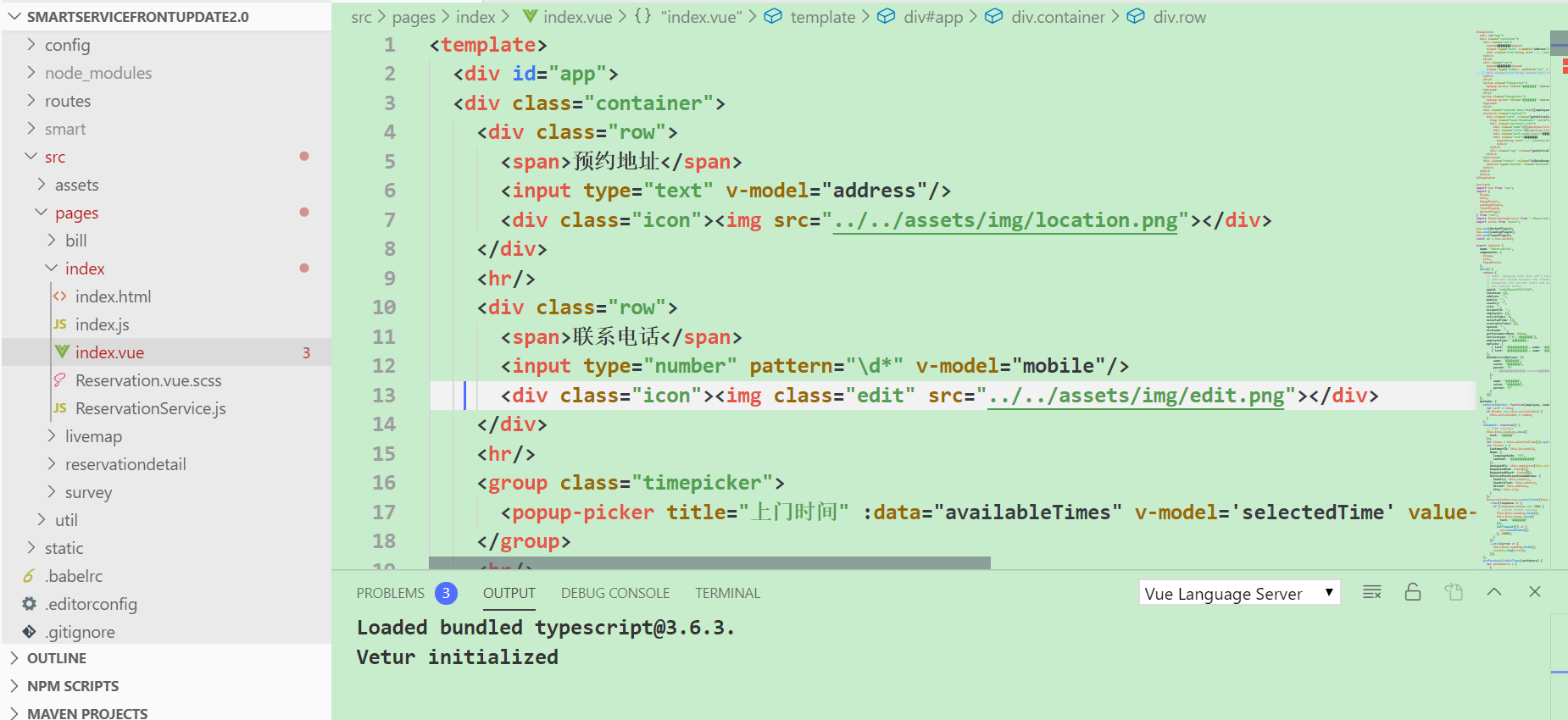The width and height of the screenshot is (1568, 720).
Task: Clear the output panel using clear icon
Action: (1372, 592)
